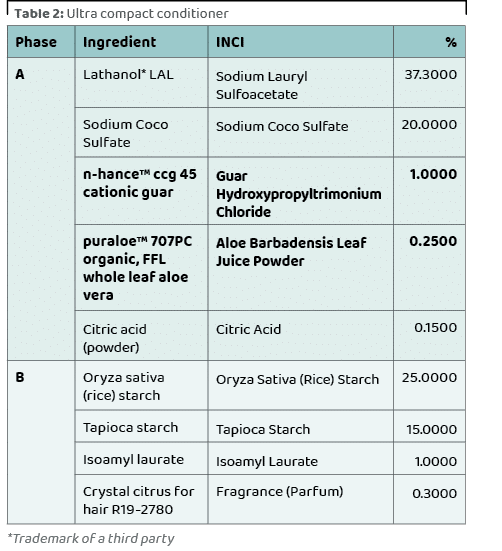Select the Sodium Coco Sulfate ingredient cell

coord(141,133)
